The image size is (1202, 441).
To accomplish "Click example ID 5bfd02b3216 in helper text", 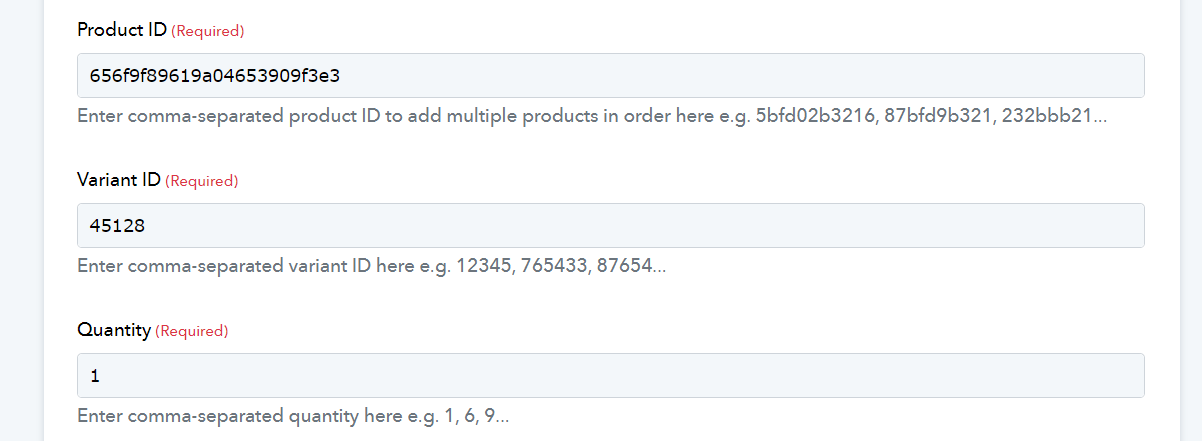I will pyautogui.click(x=815, y=115).
